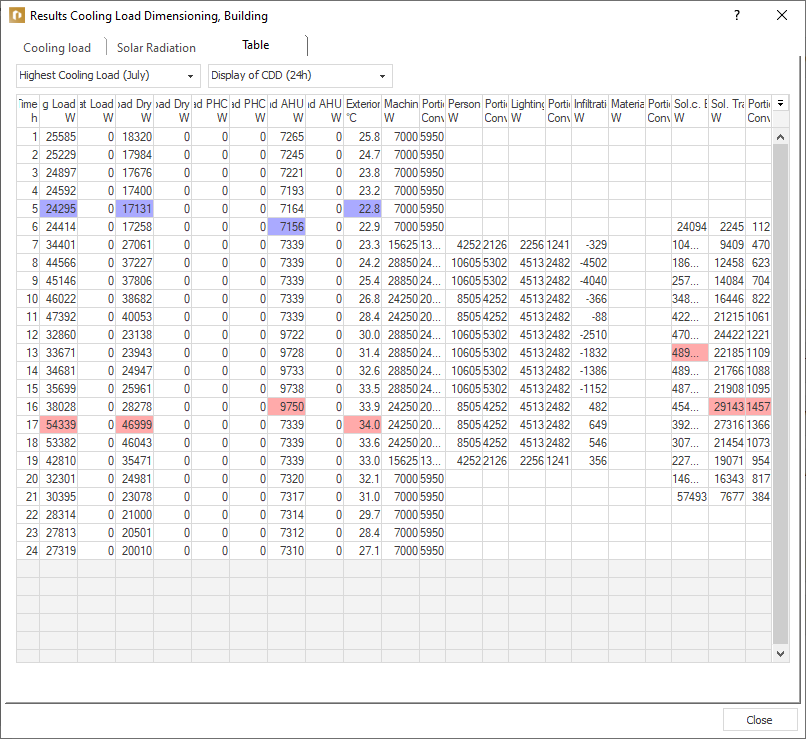Click the exterior temperature 27.1
Image resolution: width=806 pixels, height=739 pixels.
362,551
